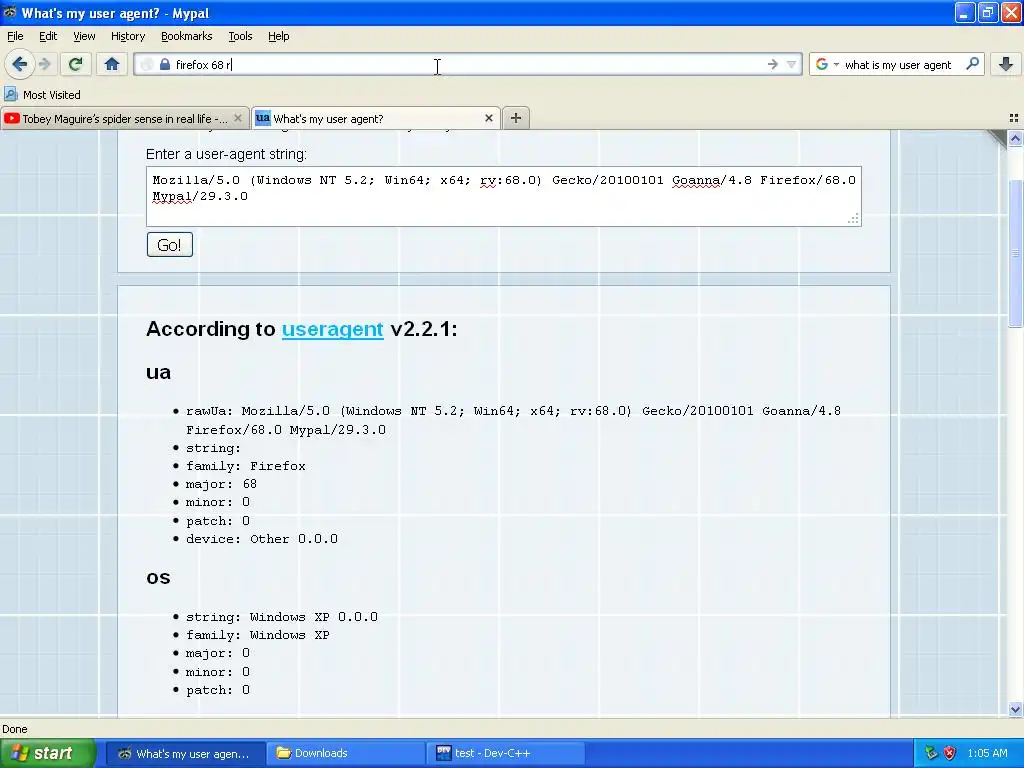This screenshot has width=1024, height=768.
Task: Click the Mypal raccoon icon in title bar
Action: 9,12
